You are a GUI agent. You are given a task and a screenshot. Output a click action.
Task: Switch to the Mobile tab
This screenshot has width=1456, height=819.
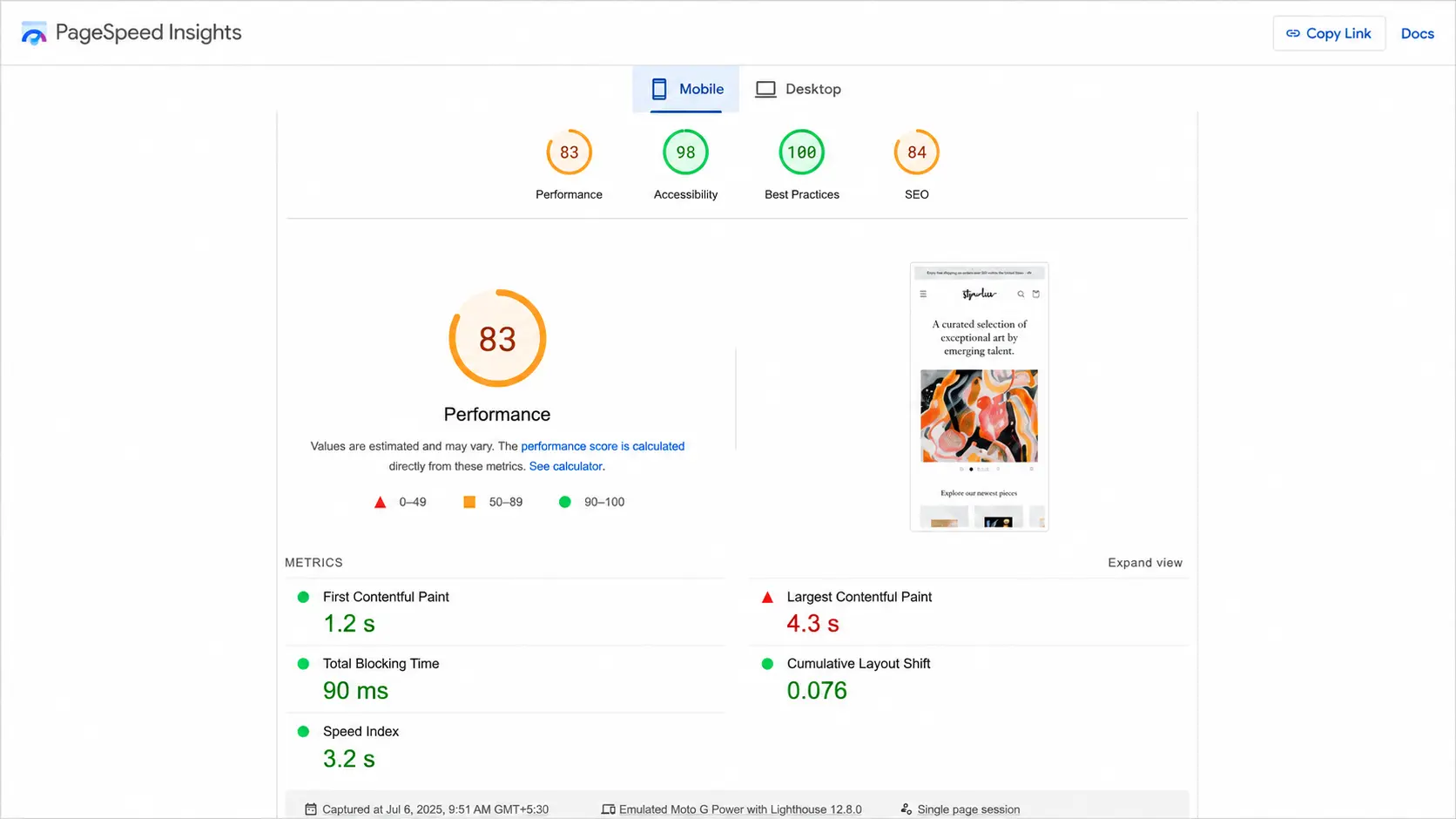tap(686, 89)
